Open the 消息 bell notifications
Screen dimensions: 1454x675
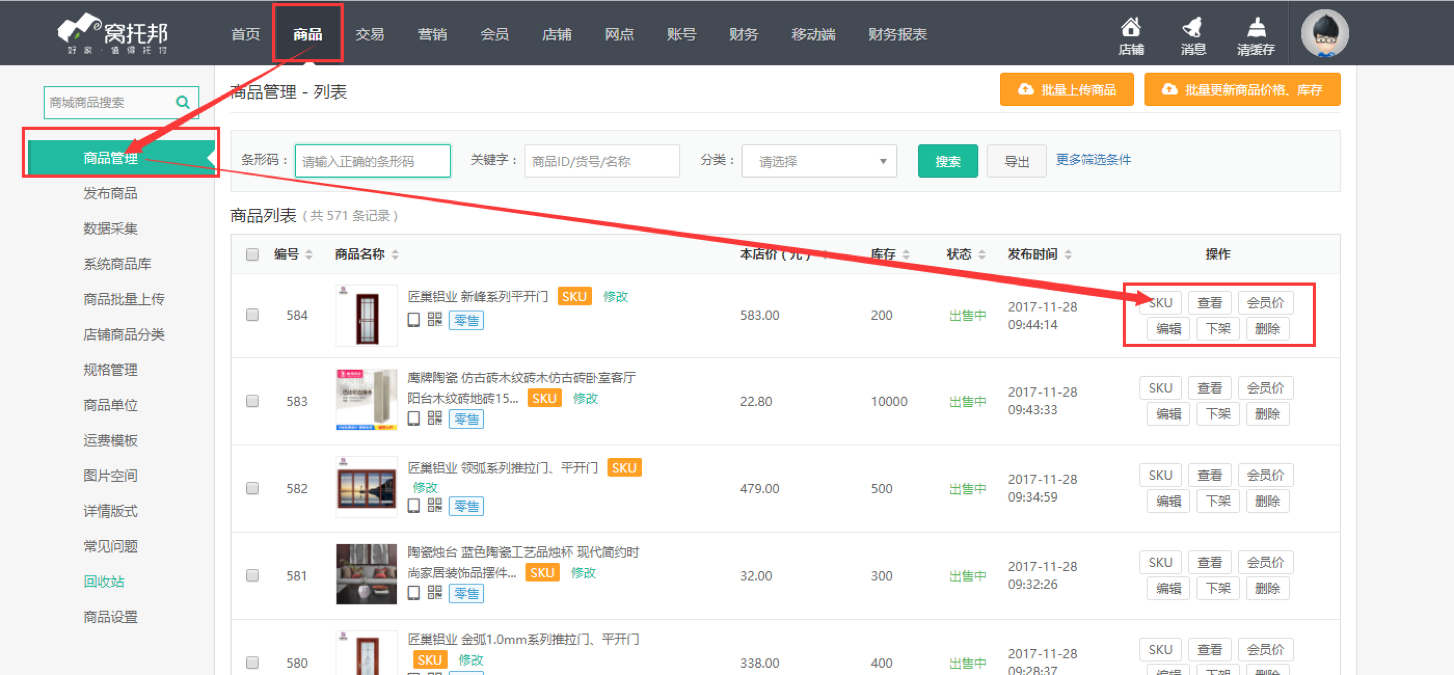click(1193, 35)
